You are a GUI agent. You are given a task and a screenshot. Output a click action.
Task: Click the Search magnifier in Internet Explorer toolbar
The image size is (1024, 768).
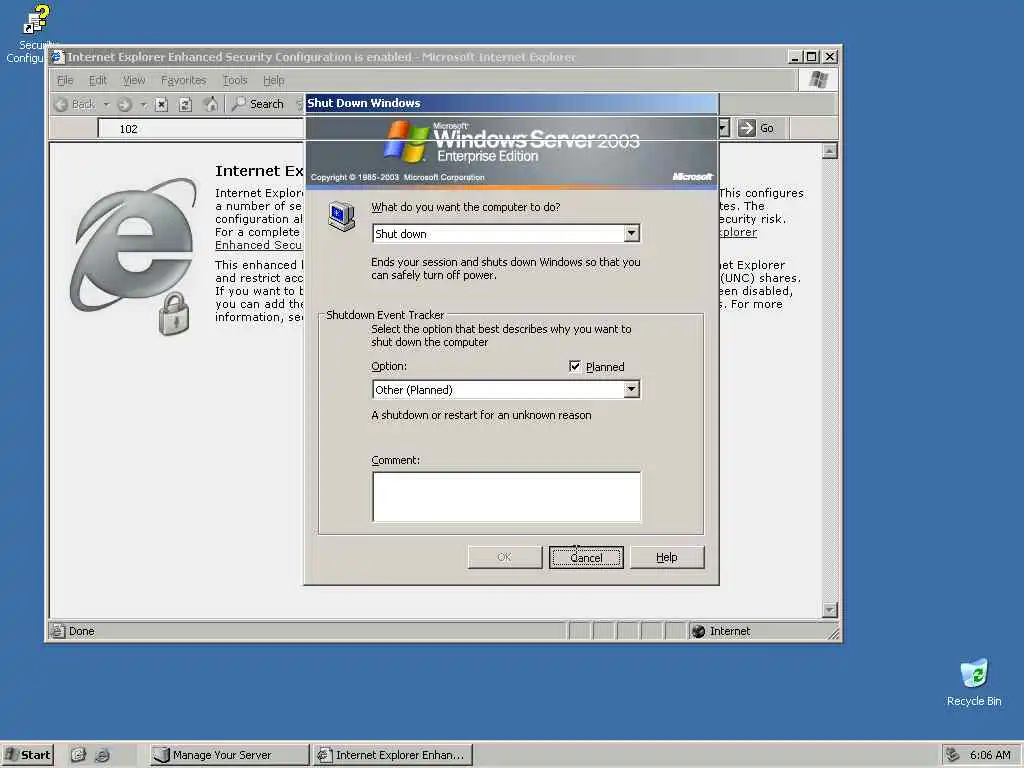[239, 104]
